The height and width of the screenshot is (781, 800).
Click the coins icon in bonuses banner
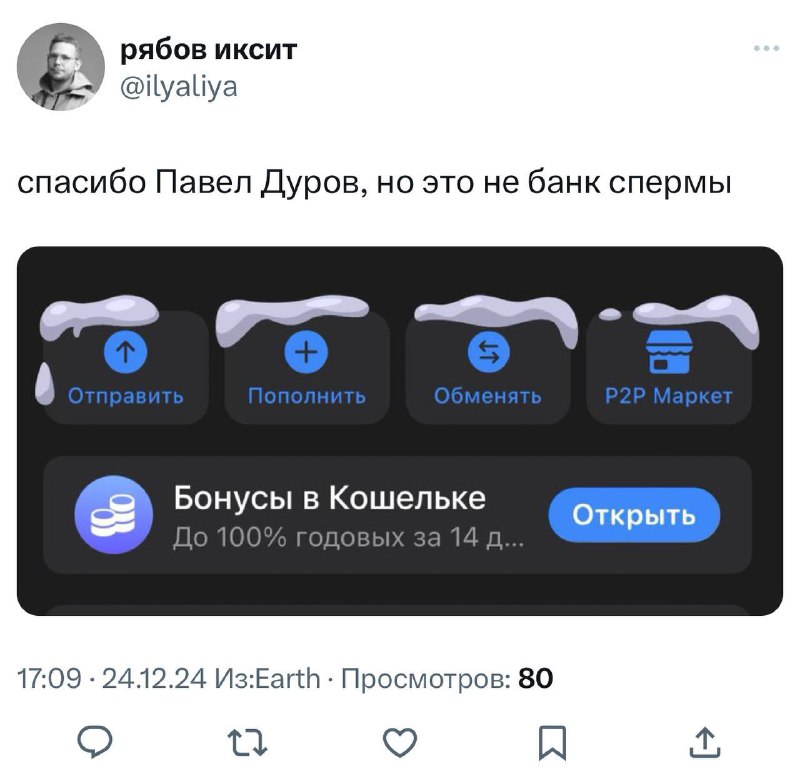pyautogui.click(x=113, y=515)
